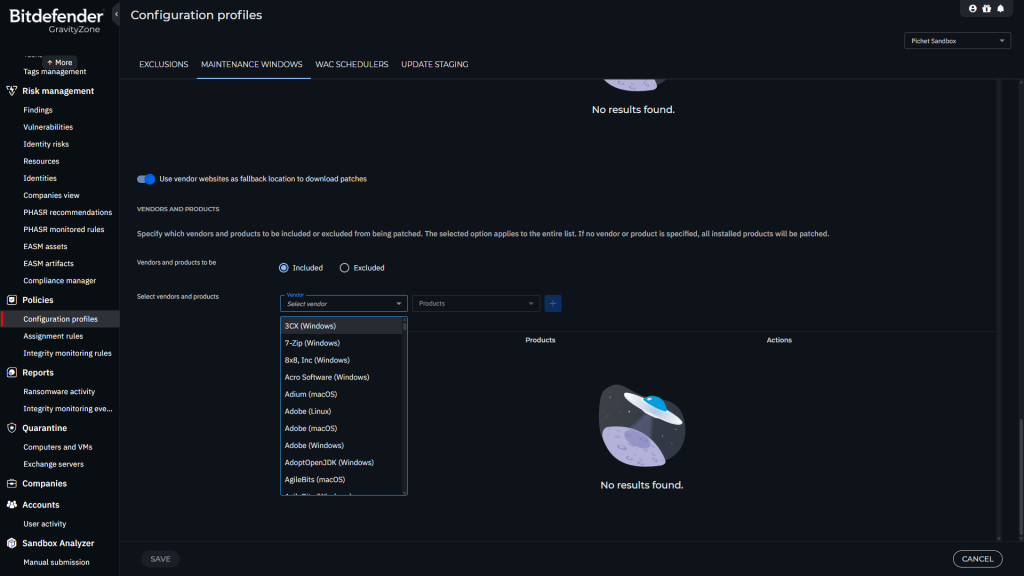Click the More button in the sidebar

60,62
